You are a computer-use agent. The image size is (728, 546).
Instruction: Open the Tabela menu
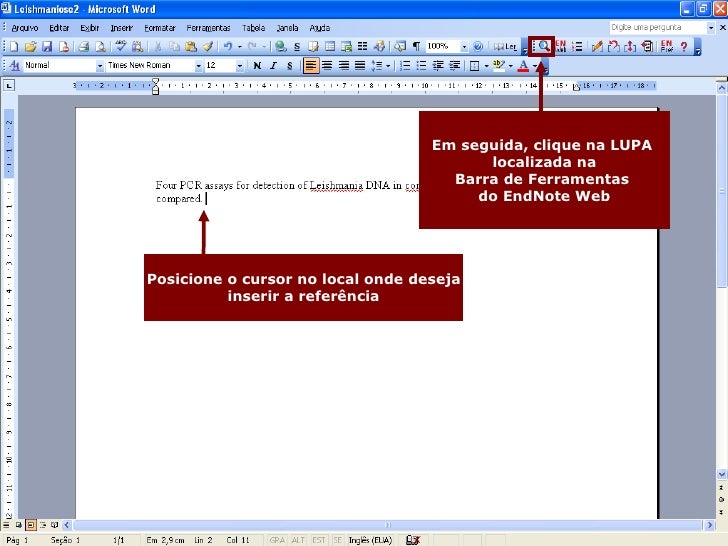click(254, 28)
